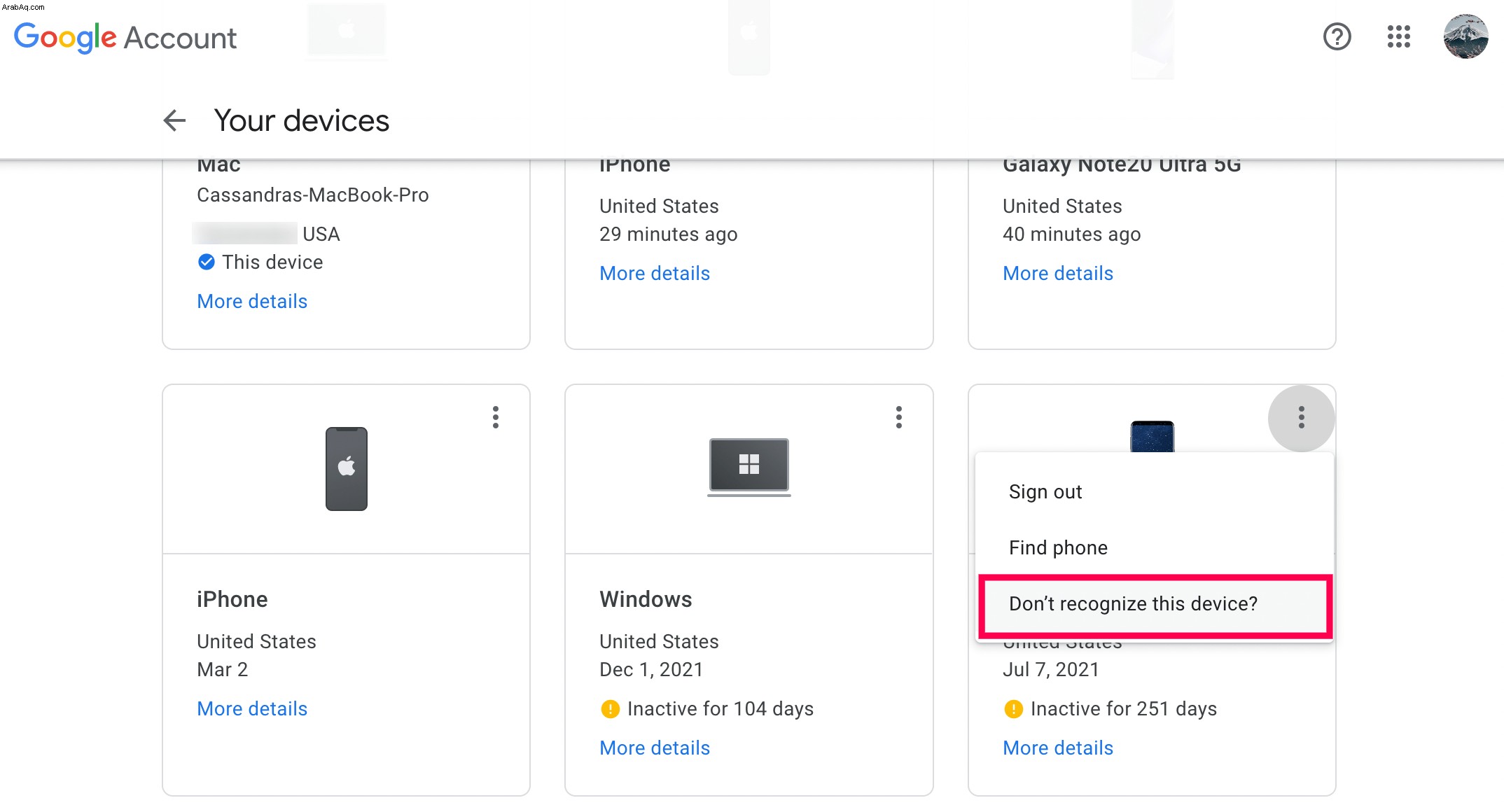Viewport: 1504px width, 812px height.
Task: Open the three-dot menu on the Windows card
Action: (899, 417)
